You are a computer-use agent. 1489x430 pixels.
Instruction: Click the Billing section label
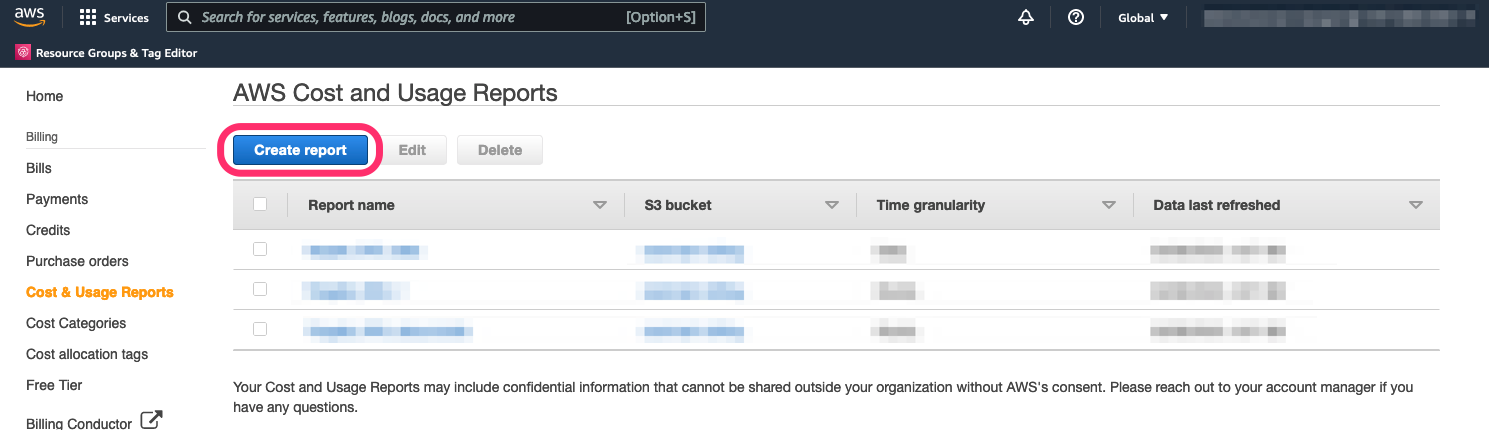click(x=42, y=137)
